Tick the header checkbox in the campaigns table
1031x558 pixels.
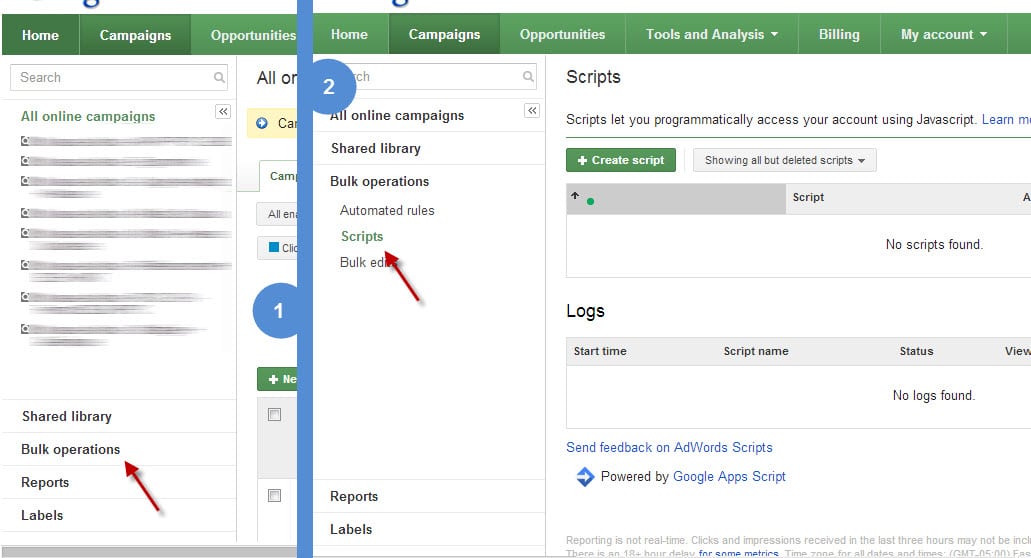pos(275,415)
